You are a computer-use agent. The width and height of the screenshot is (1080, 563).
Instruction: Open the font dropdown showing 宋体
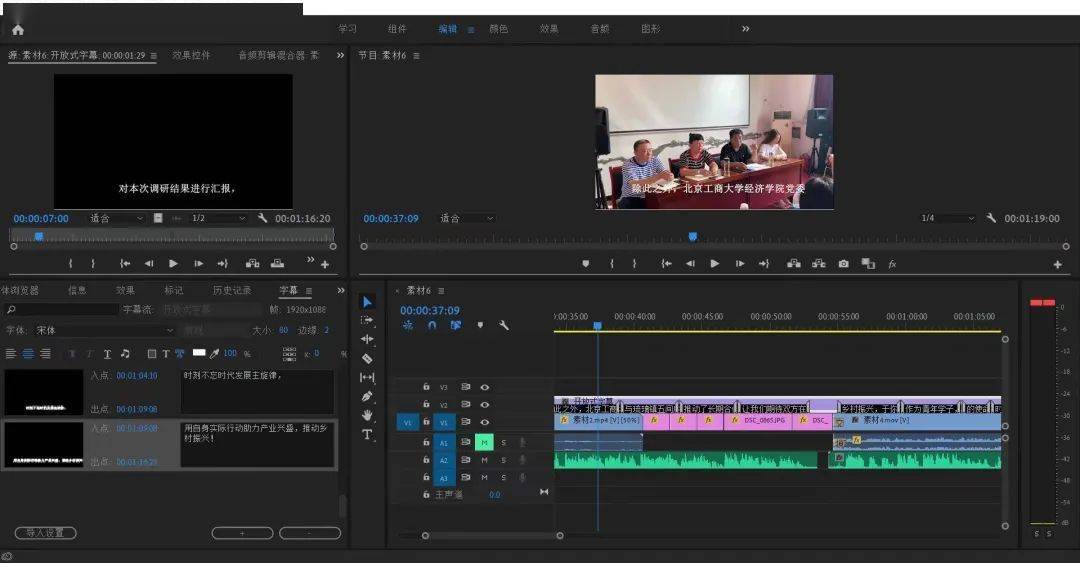tap(104, 330)
